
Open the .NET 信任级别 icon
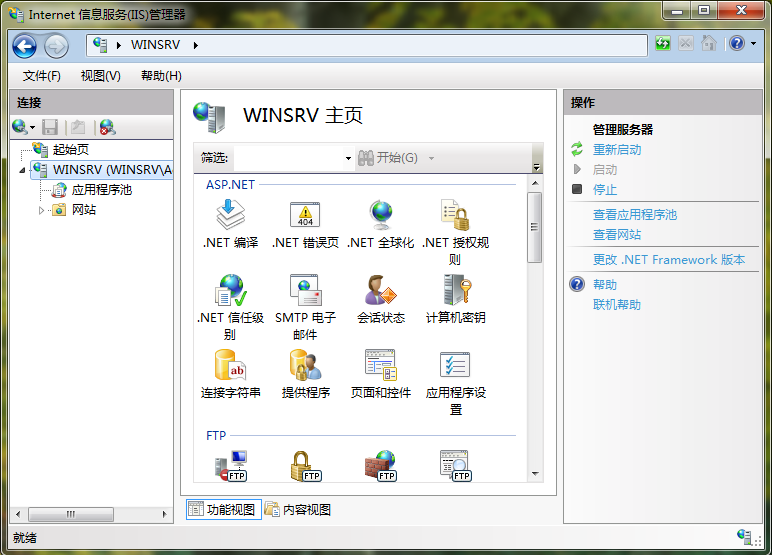[230, 290]
